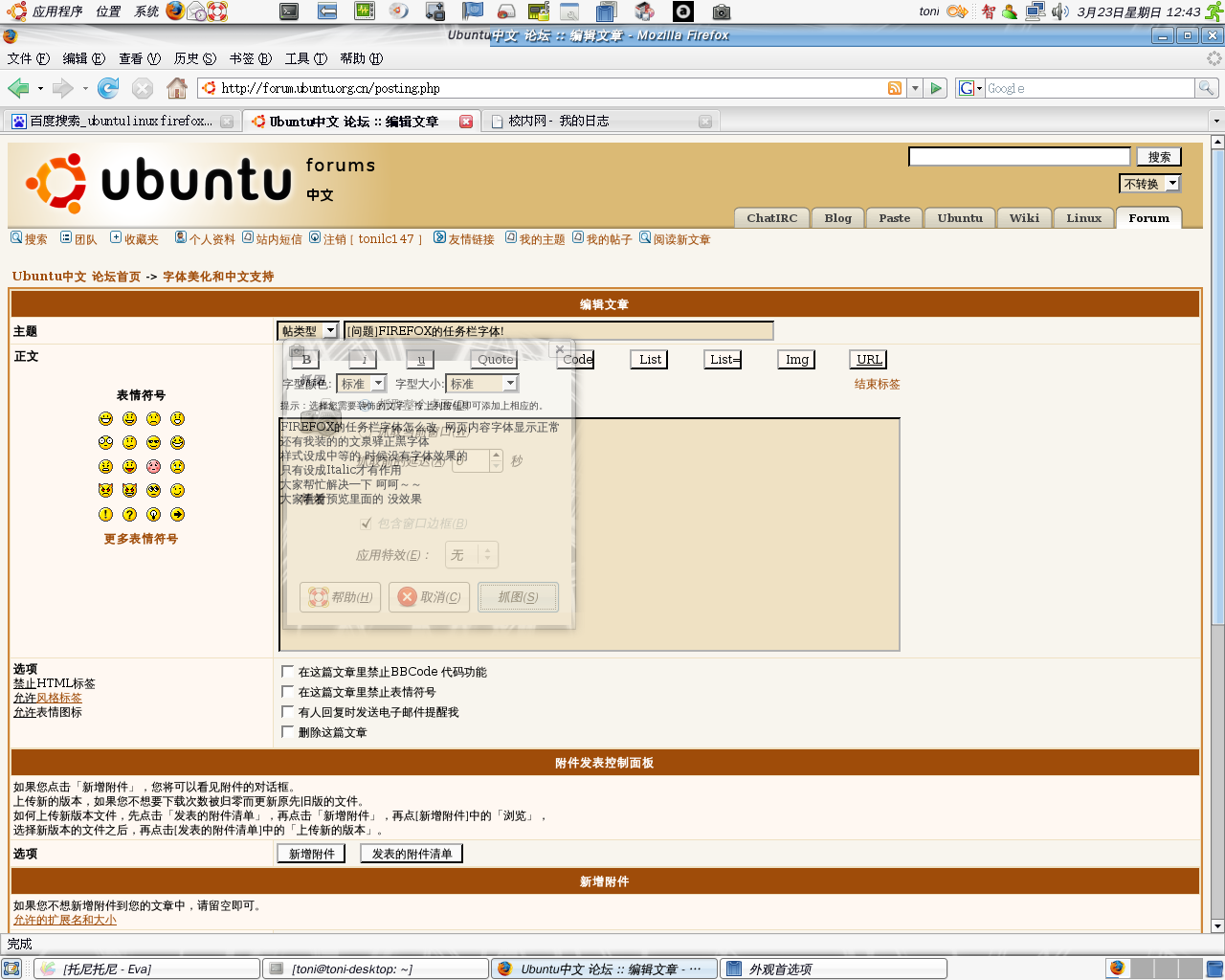The image size is (1225, 980).
Task: Click the Firefox back arrow button
Action: coord(18,88)
